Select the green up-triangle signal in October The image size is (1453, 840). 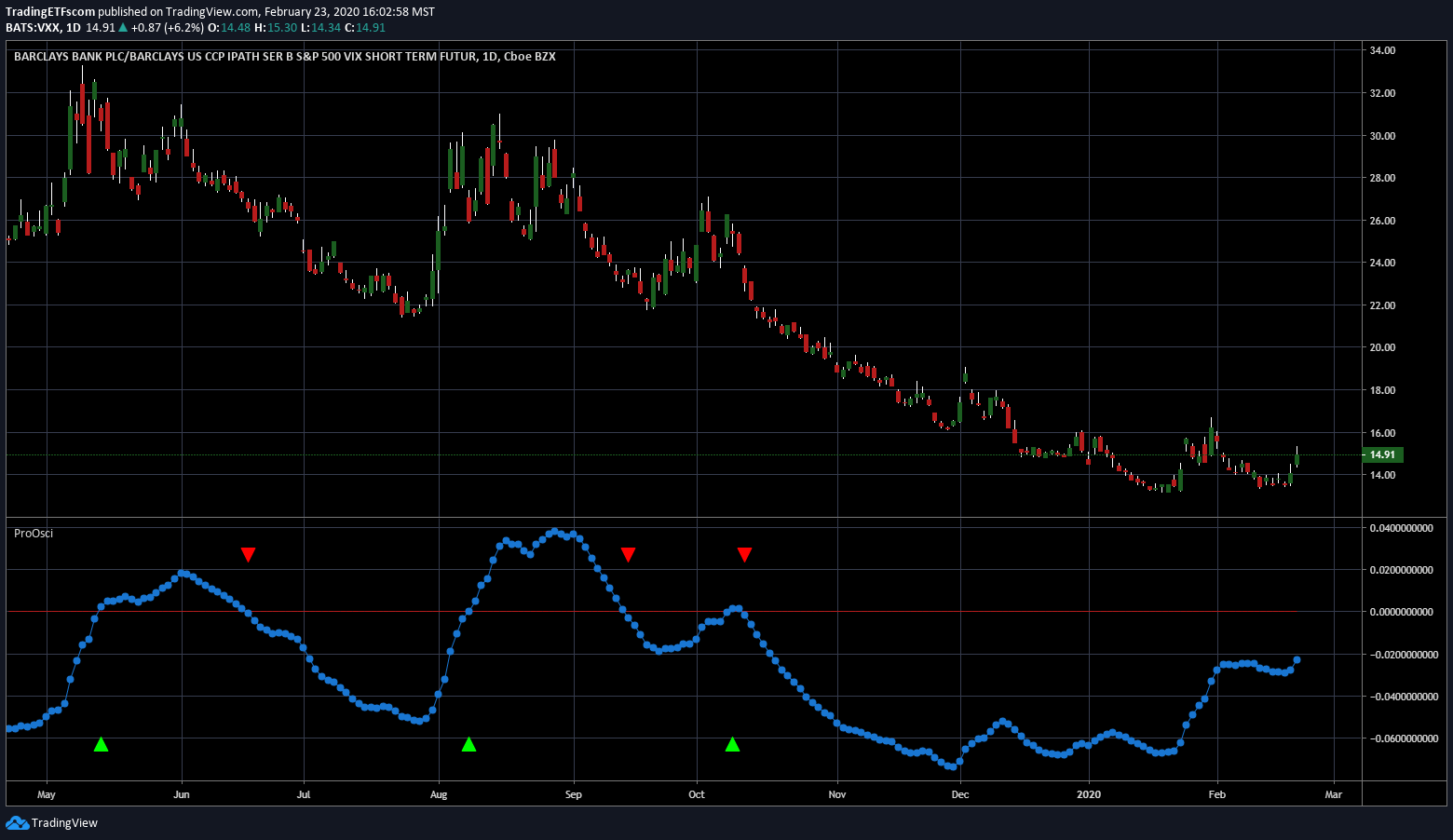tap(732, 744)
